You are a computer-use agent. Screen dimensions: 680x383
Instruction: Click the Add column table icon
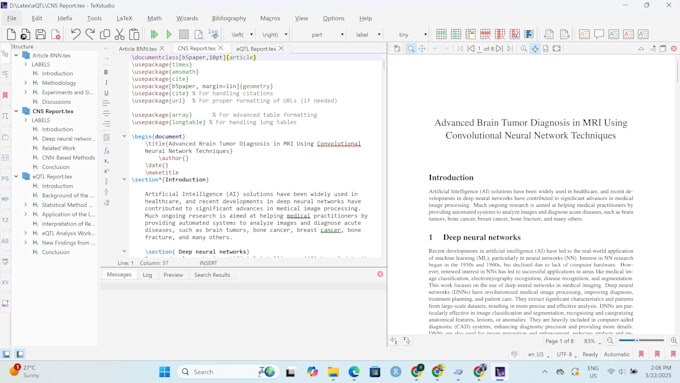point(456,34)
